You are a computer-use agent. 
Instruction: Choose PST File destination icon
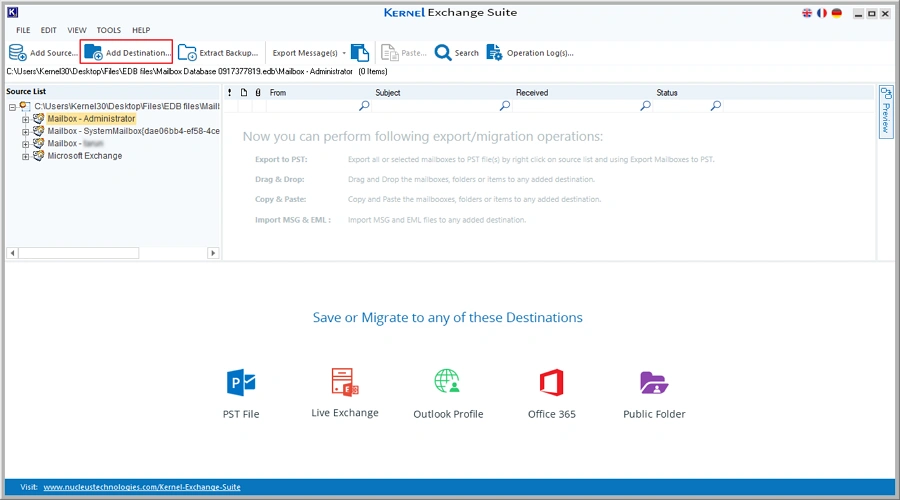[241, 382]
